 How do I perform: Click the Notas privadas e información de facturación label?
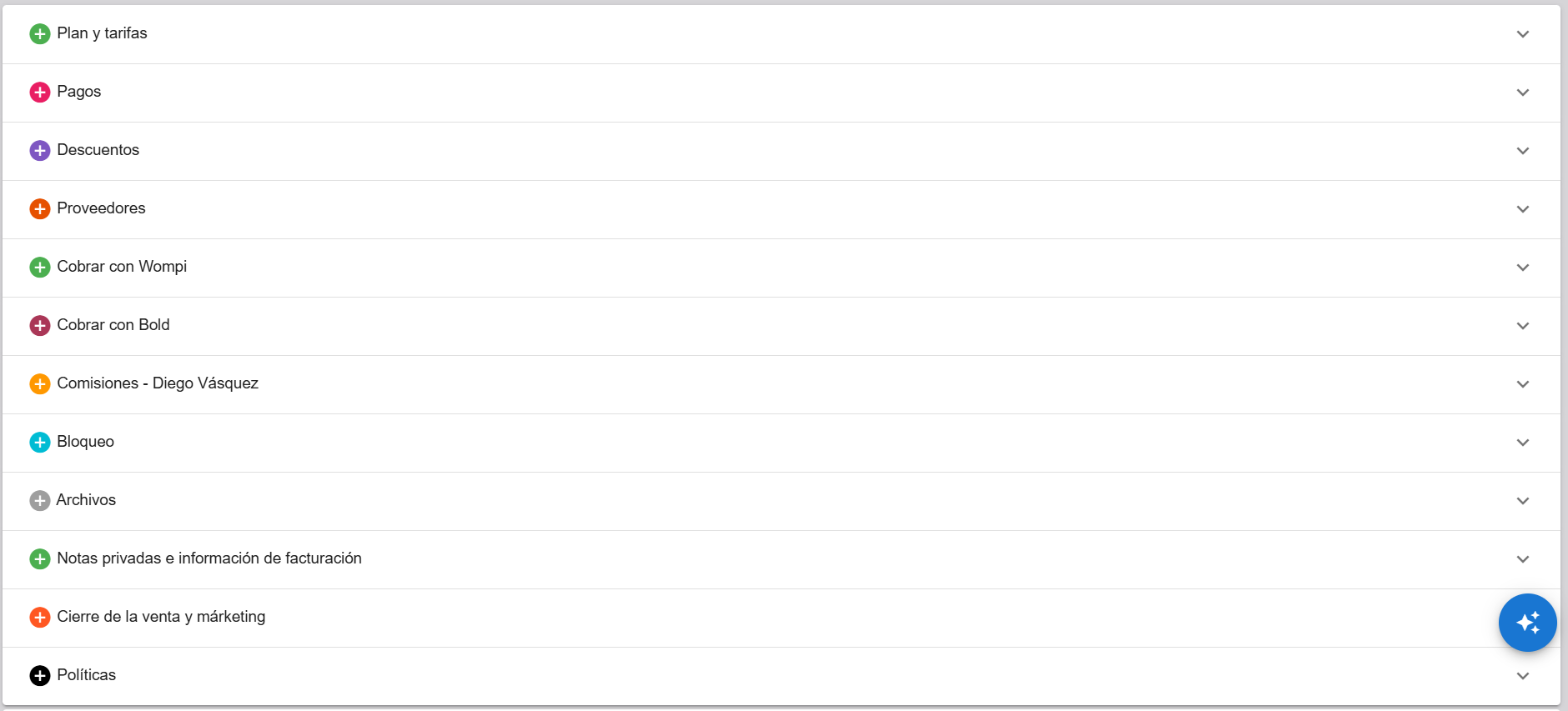(x=209, y=558)
